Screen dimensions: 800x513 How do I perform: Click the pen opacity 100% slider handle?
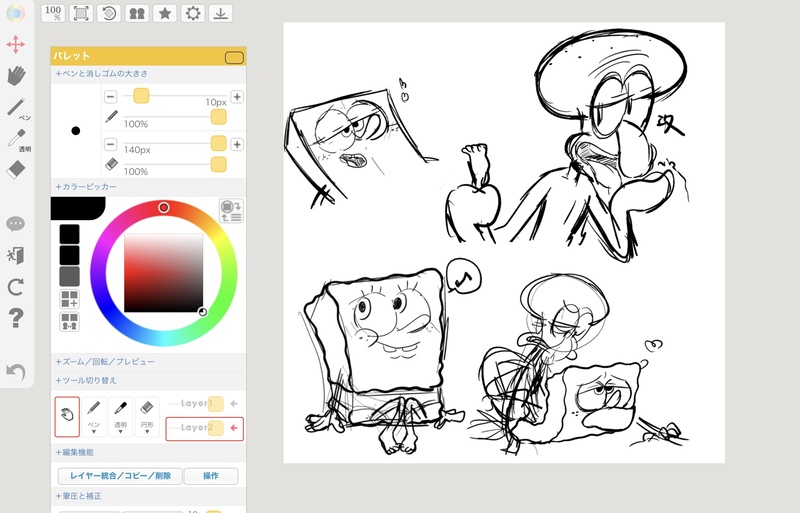218,117
